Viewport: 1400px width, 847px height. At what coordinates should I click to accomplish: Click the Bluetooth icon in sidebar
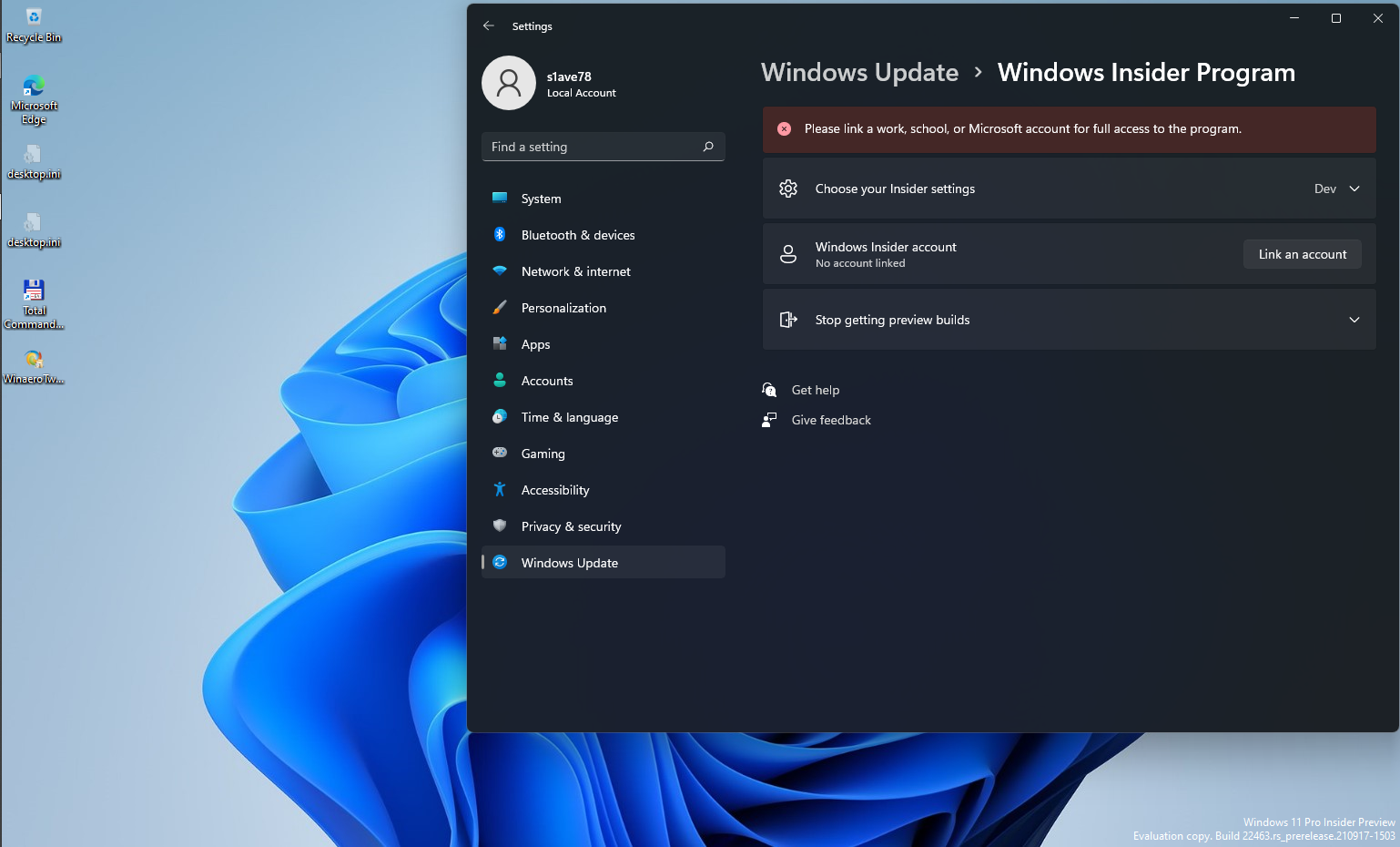(x=500, y=234)
